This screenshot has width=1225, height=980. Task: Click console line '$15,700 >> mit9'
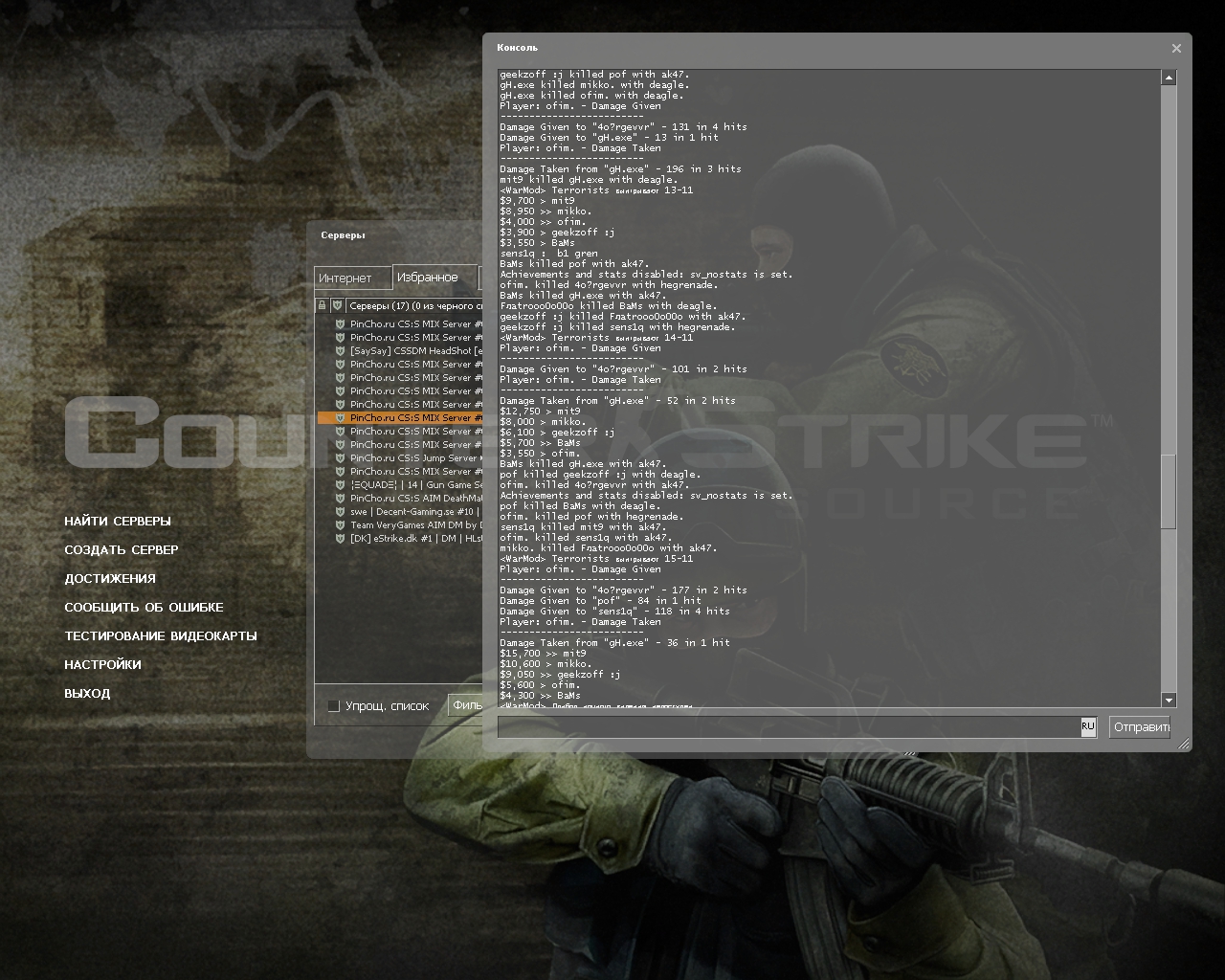543,654
